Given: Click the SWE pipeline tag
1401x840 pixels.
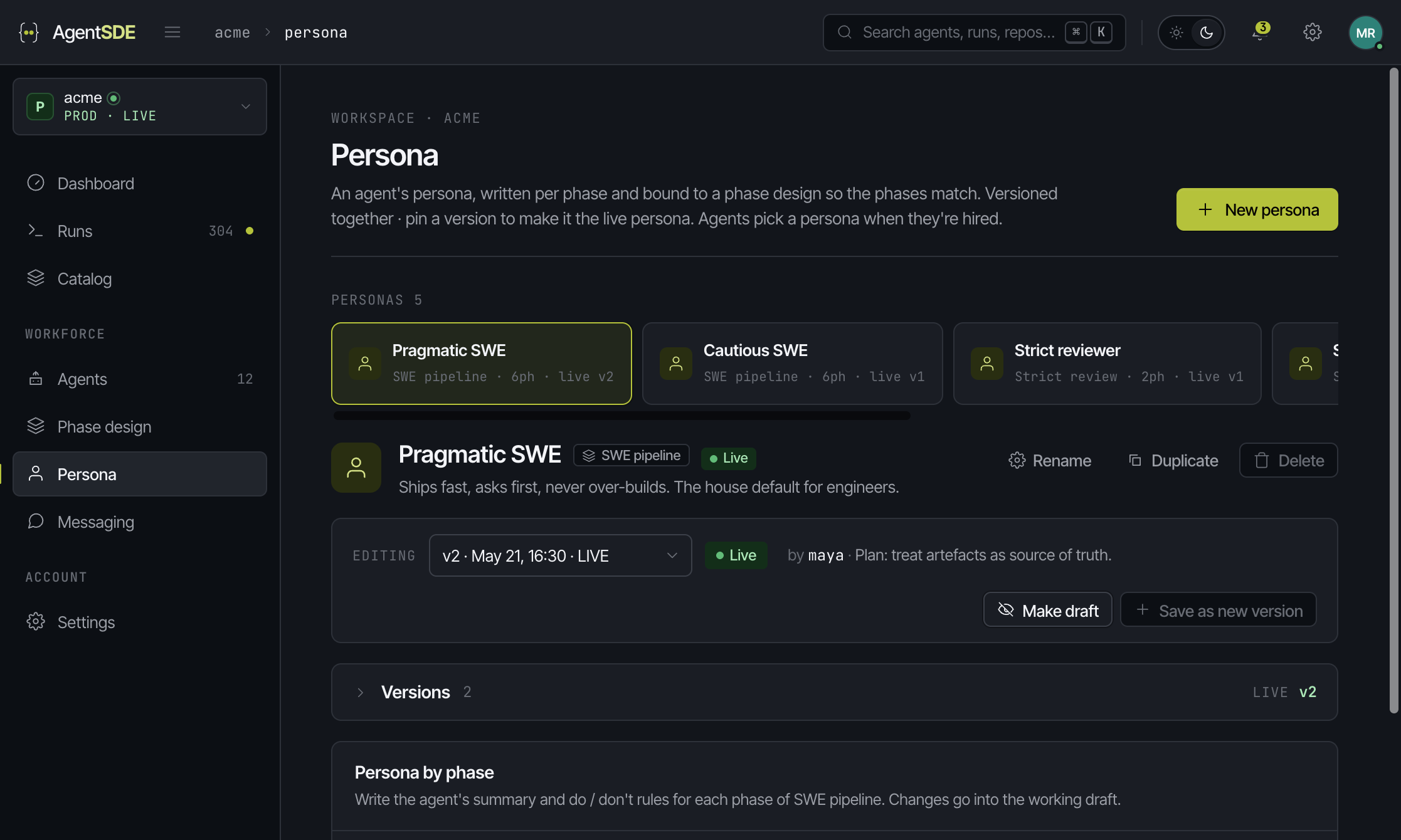Looking at the screenshot, I should [x=632, y=455].
